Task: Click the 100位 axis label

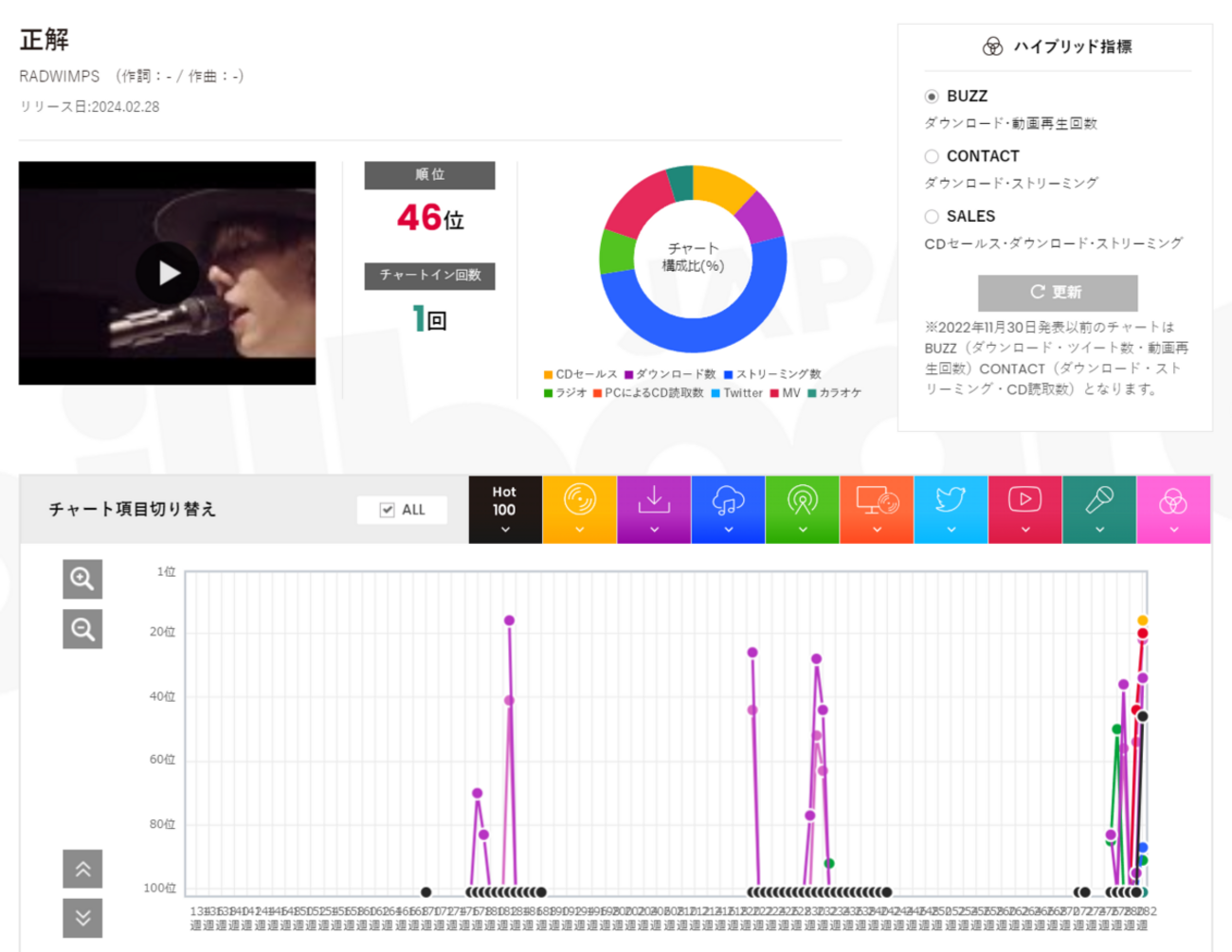Action: pyautogui.click(x=160, y=889)
